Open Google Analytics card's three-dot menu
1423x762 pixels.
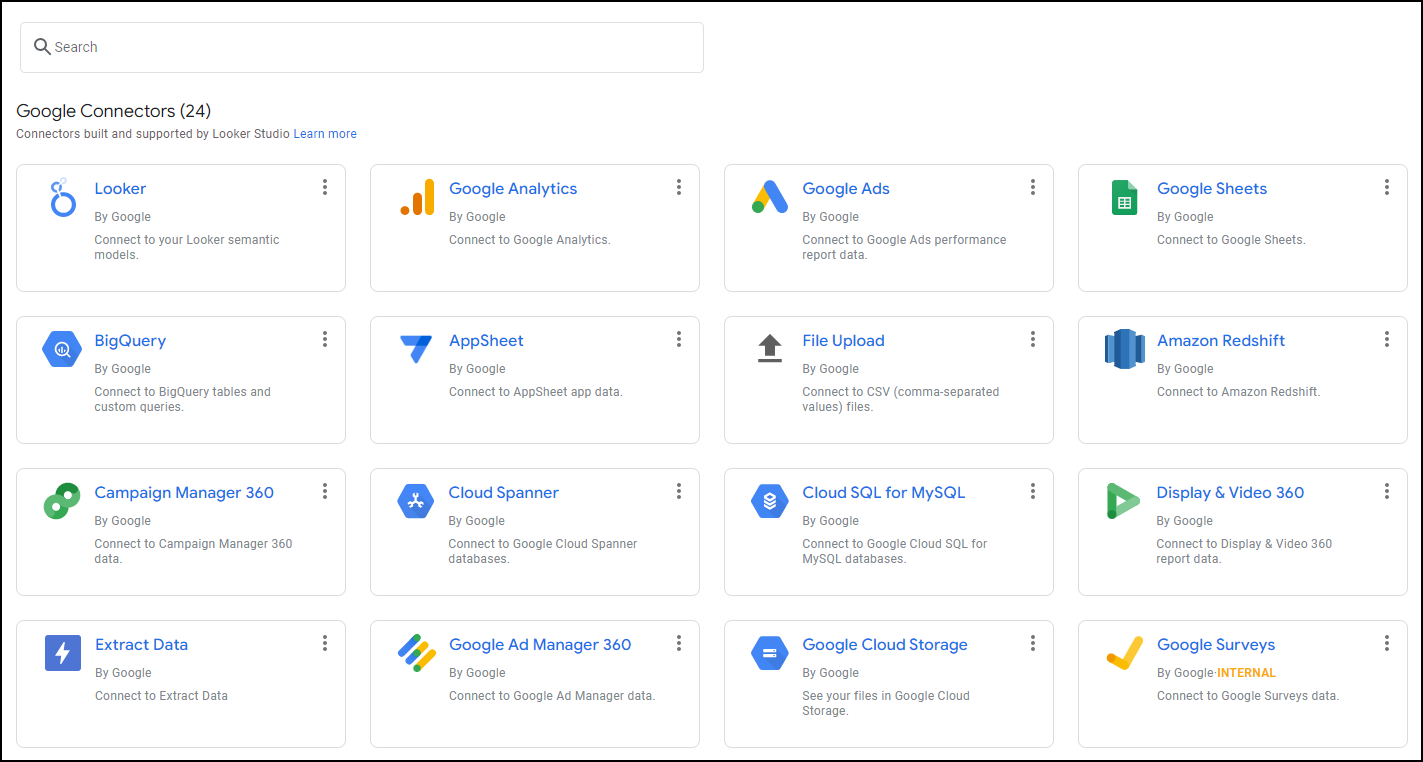679,187
